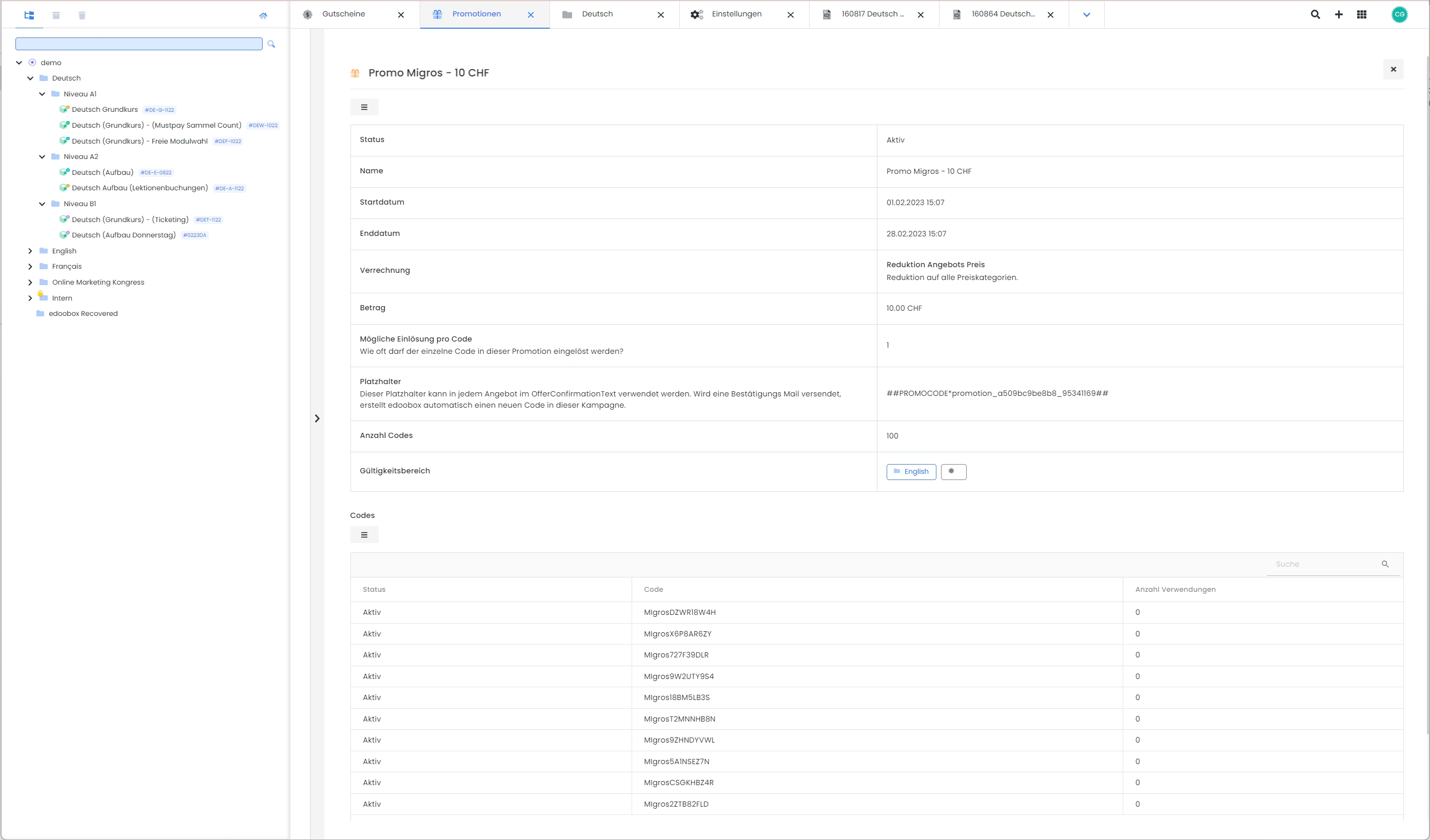The height and width of the screenshot is (840, 1430).
Task: Switch to the Einstellungen tab
Action: pos(736,14)
